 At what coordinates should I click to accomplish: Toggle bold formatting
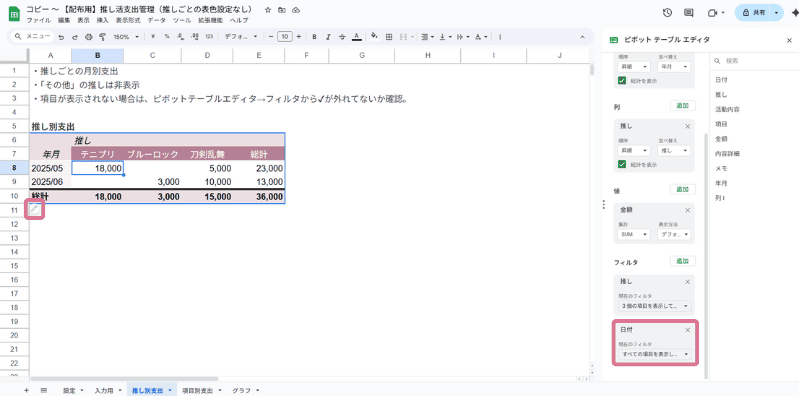(x=314, y=37)
